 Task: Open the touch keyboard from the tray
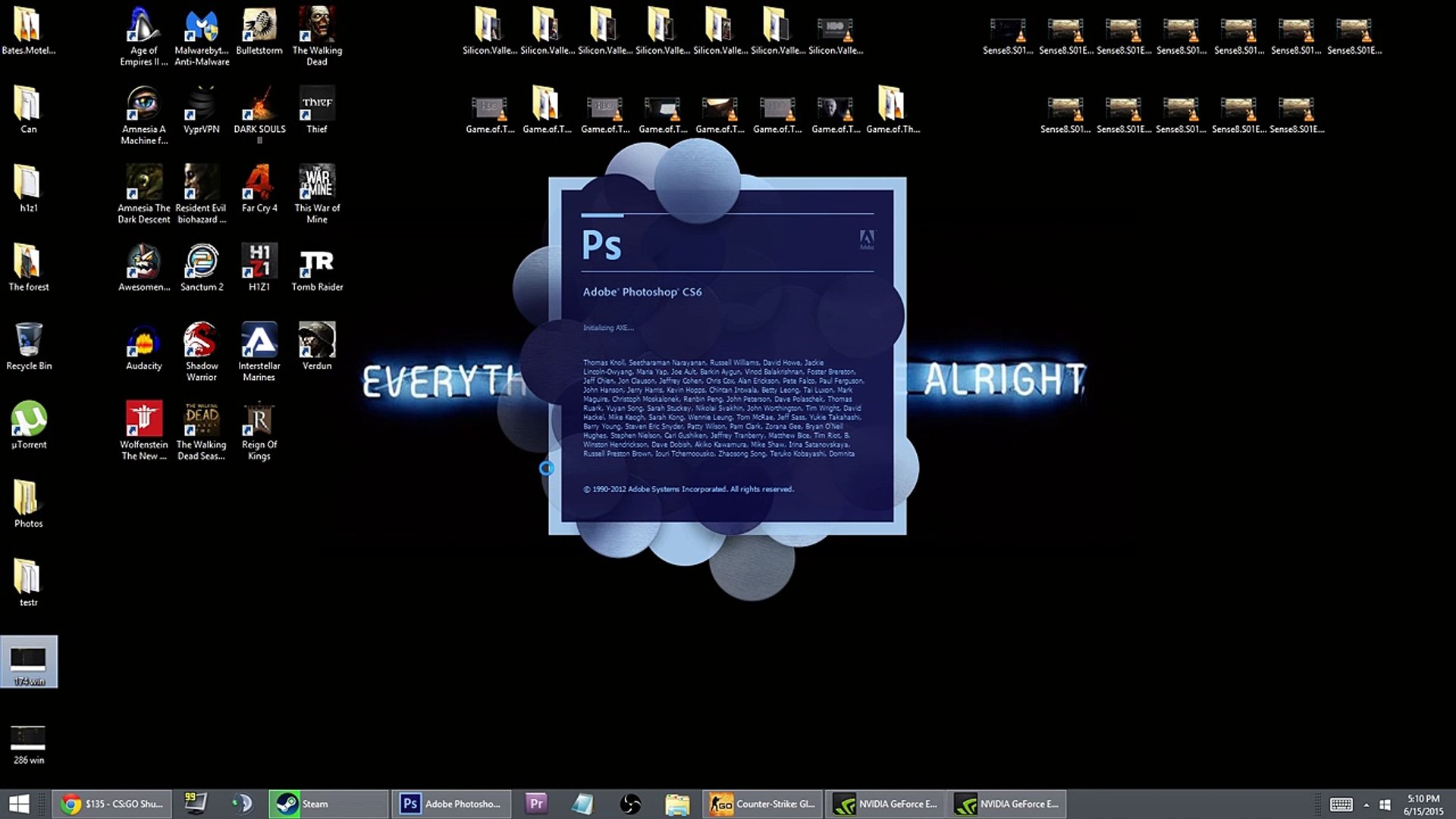1341,805
